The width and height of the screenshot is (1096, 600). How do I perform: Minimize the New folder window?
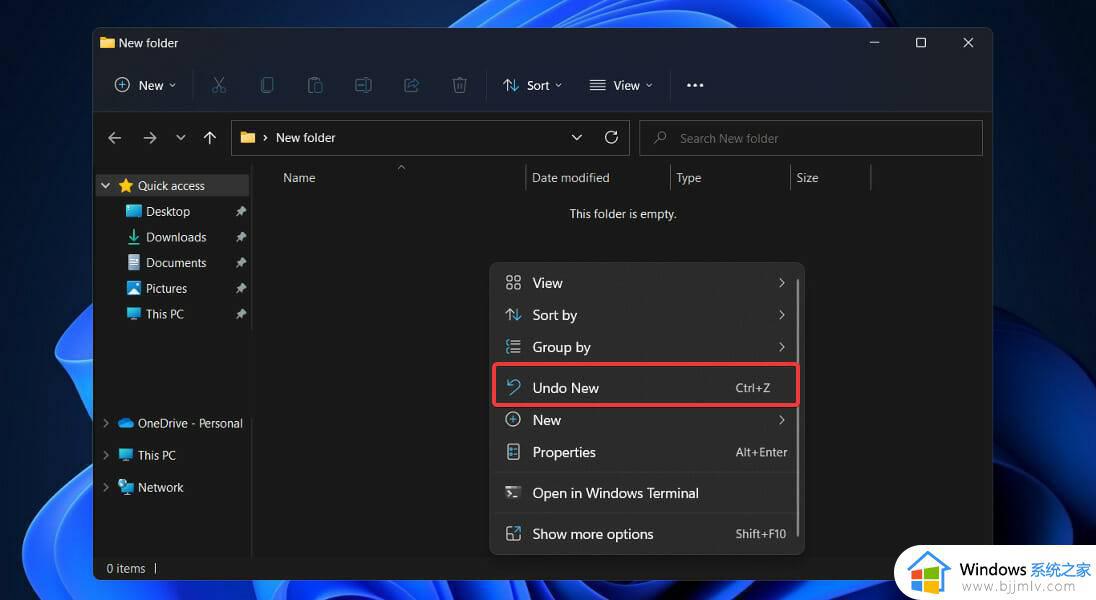[x=874, y=43]
